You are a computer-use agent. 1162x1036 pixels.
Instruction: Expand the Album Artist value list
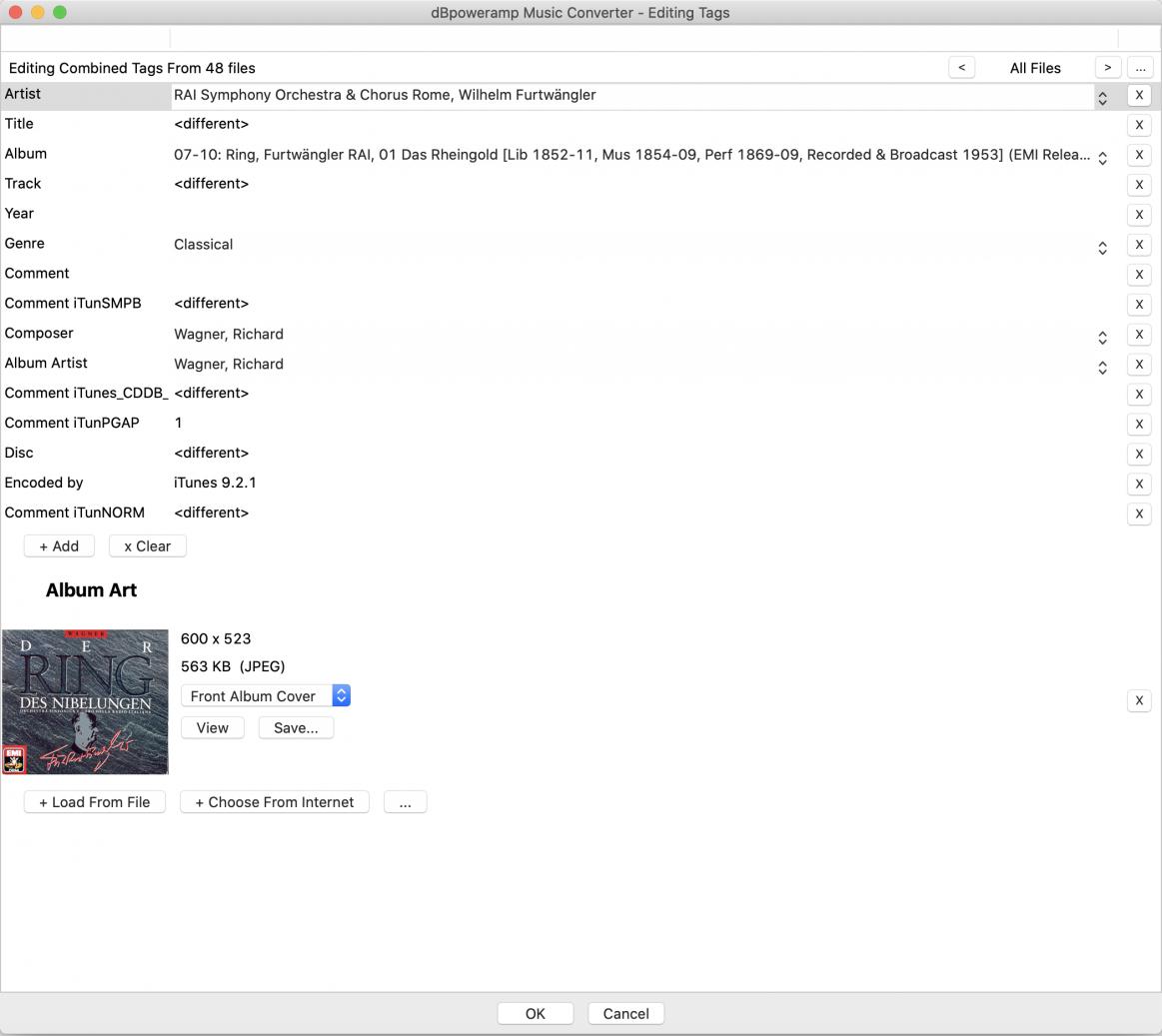tap(1102, 368)
